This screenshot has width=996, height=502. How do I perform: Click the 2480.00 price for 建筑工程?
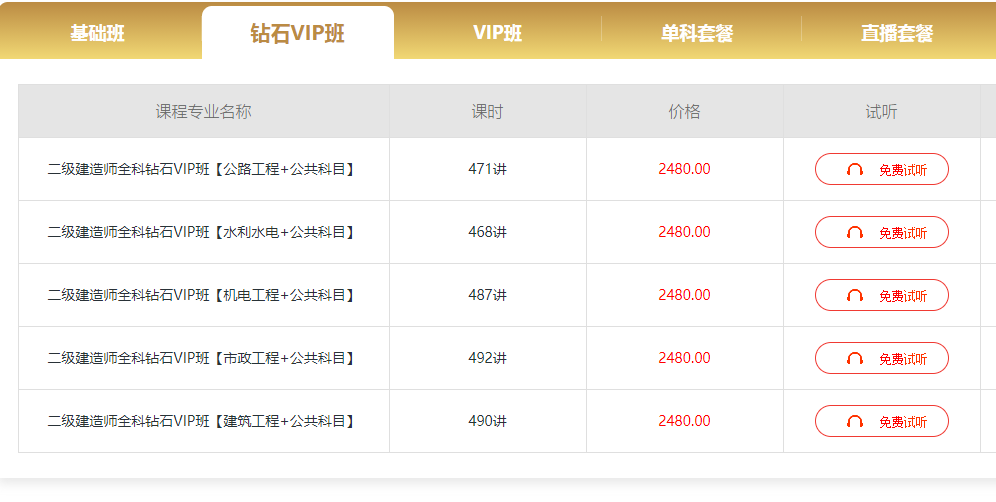[684, 421]
